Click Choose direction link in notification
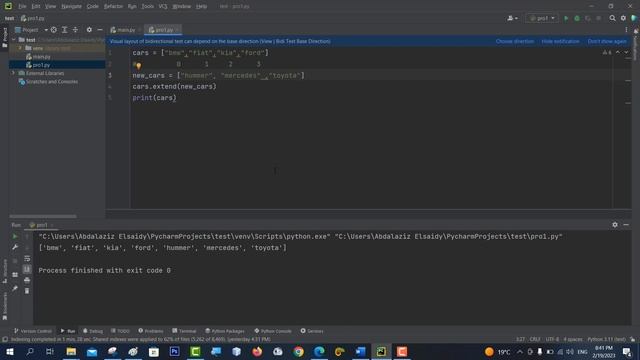This screenshot has height=360, width=640. click(515, 41)
